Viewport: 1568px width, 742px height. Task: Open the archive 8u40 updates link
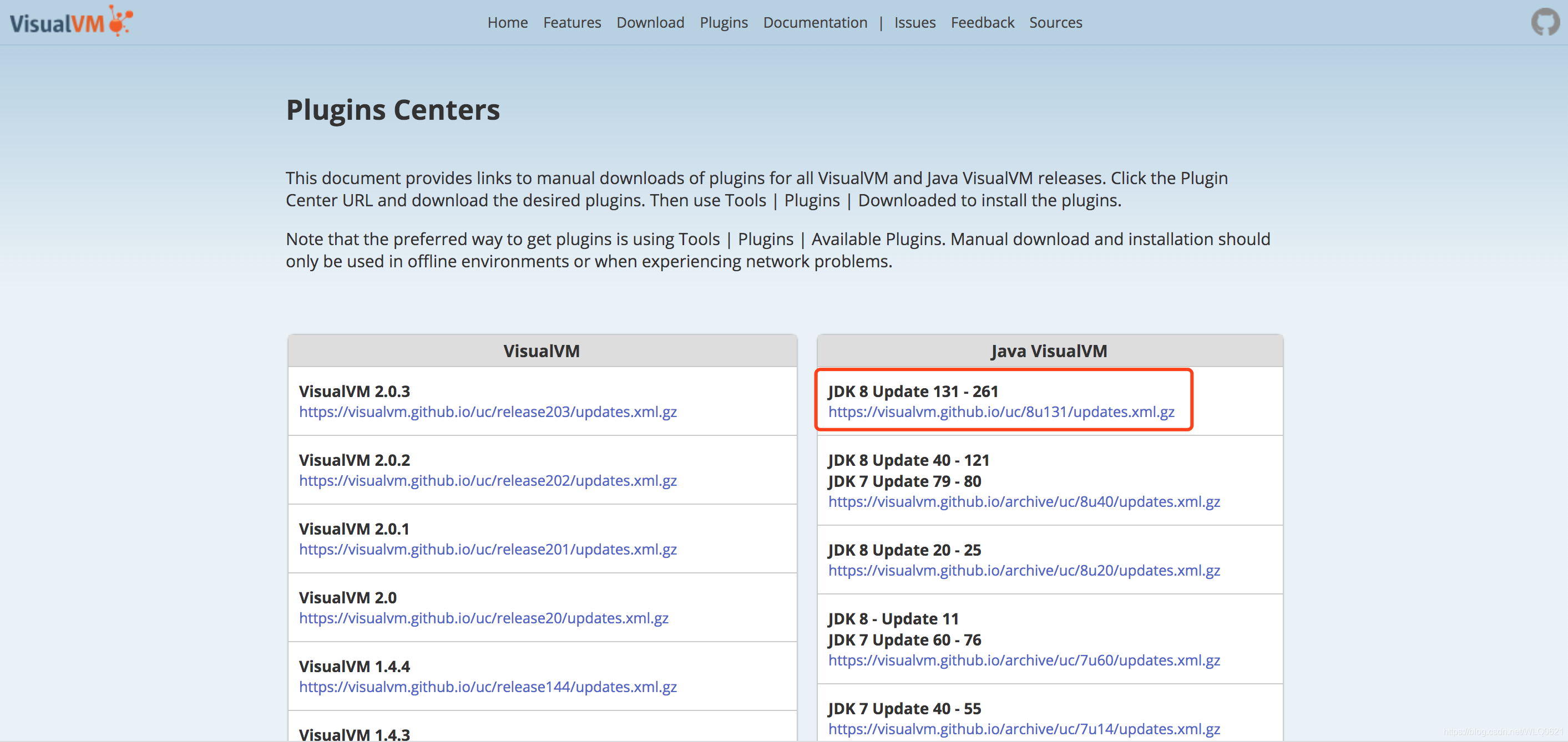point(1024,502)
